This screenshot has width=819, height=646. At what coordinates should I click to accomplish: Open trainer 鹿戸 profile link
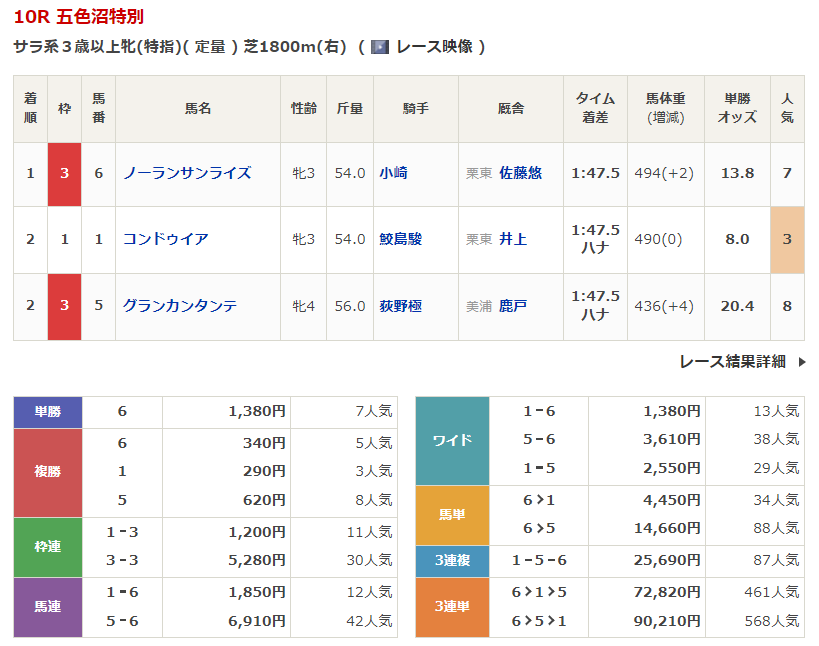tap(513, 306)
